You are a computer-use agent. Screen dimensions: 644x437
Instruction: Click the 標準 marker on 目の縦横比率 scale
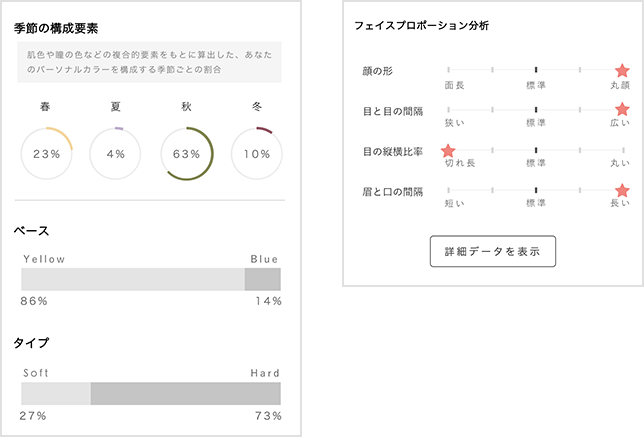point(536,151)
